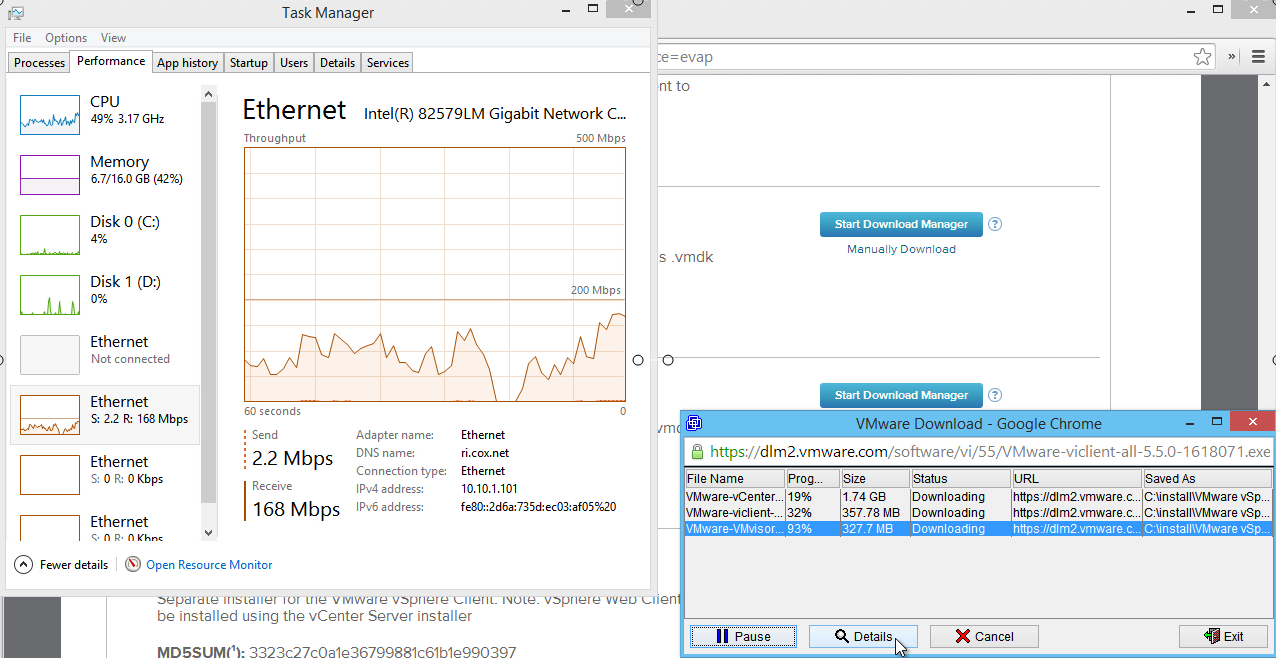Click the DNS name ri.cox.net
The height and width of the screenshot is (658, 1276).
[x=485, y=453]
